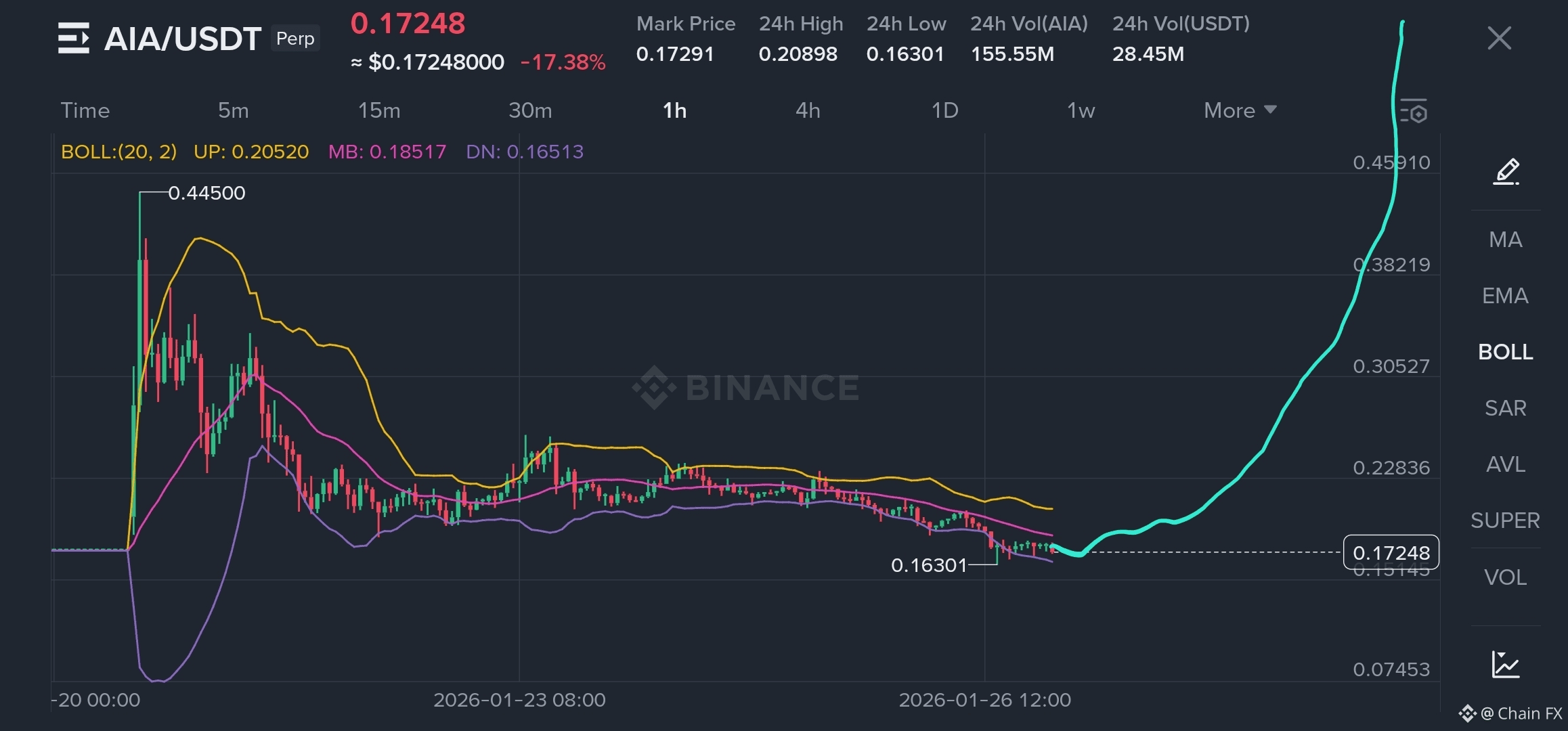Click the 0.17248 current price marker
Image resolution: width=1568 pixels, height=731 pixels.
[1391, 553]
